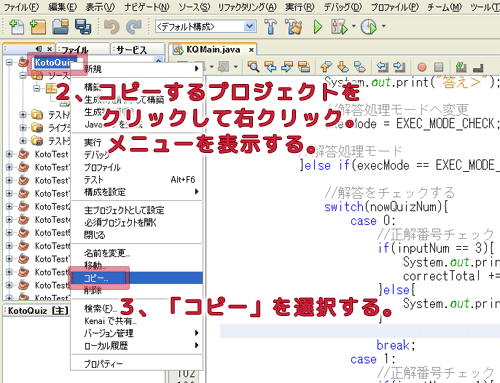Click the switch(nowQuizNum){ code line
Viewport: 500px width, 383px height.
[x=386, y=207]
